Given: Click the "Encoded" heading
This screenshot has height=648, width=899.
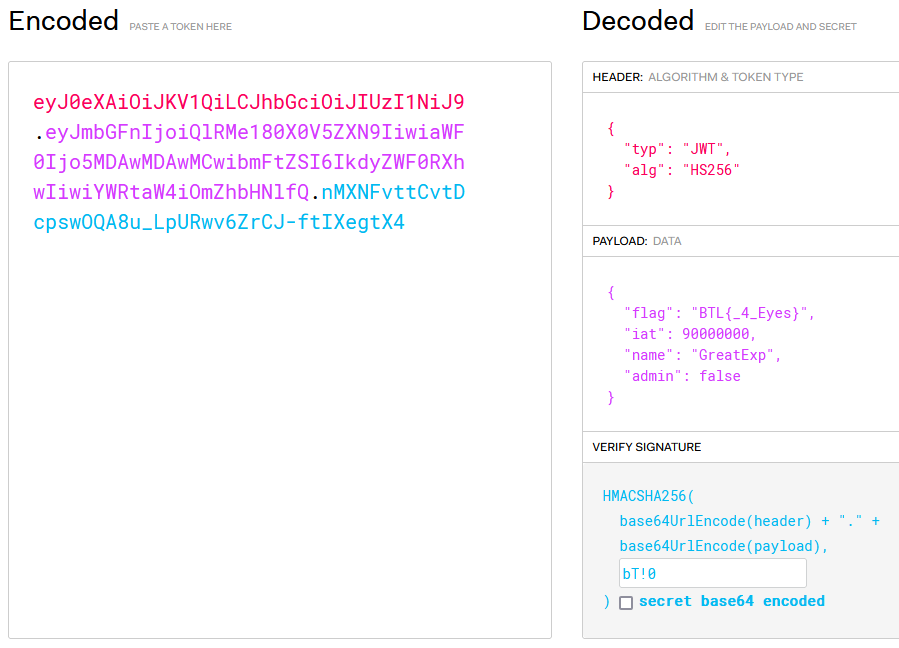Looking at the screenshot, I should pyautogui.click(x=64, y=21).
